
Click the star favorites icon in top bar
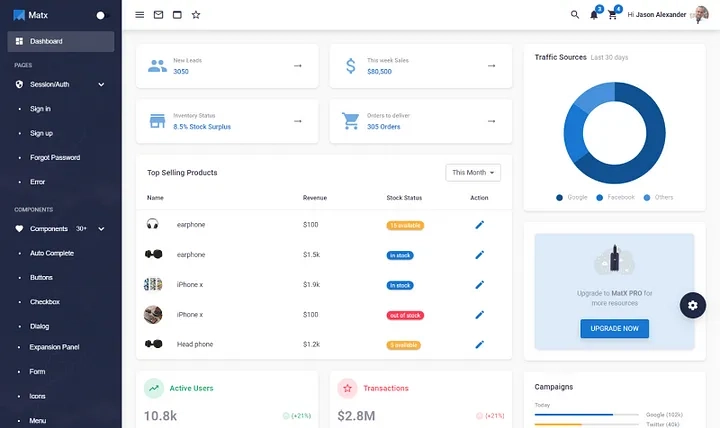[196, 15]
